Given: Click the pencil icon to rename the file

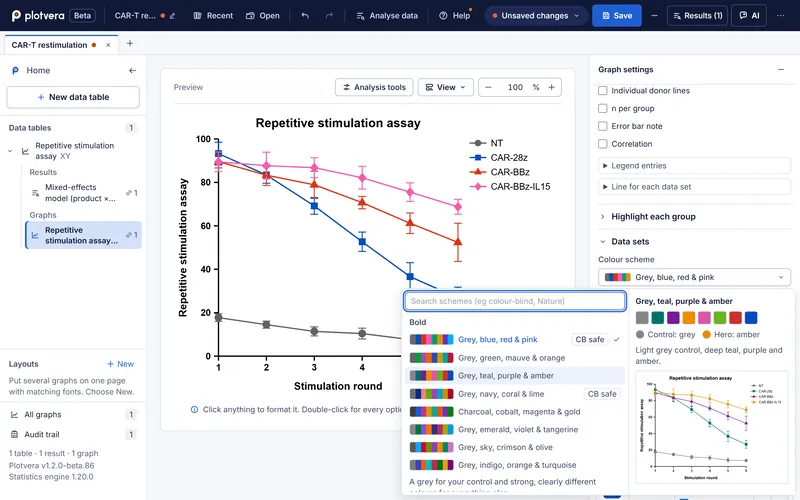Looking at the screenshot, I should tap(172, 16).
